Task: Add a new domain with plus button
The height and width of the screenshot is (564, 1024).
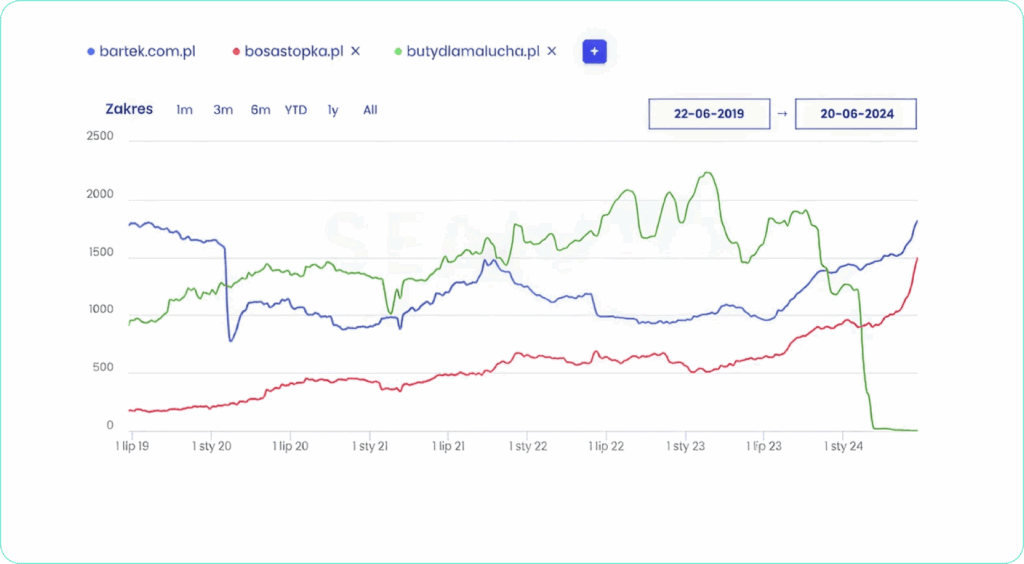Action: coord(595,51)
